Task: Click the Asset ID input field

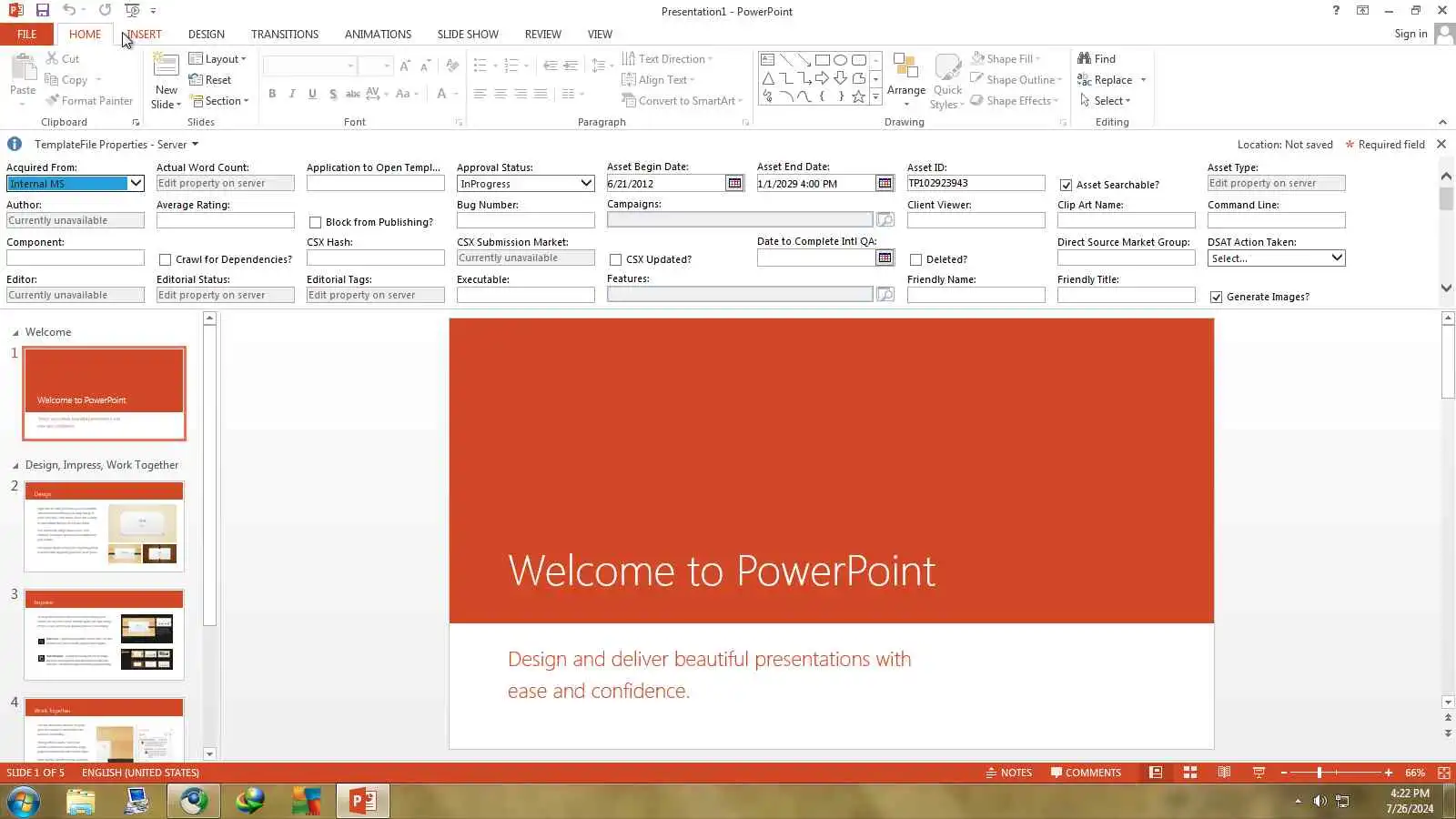Action: click(x=976, y=183)
